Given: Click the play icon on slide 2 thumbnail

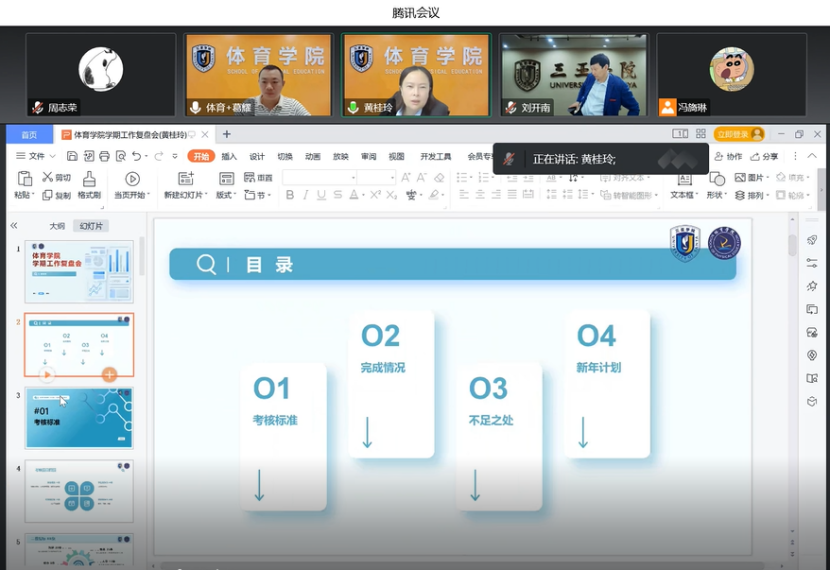Looking at the screenshot, I should (x=47, y=375).
